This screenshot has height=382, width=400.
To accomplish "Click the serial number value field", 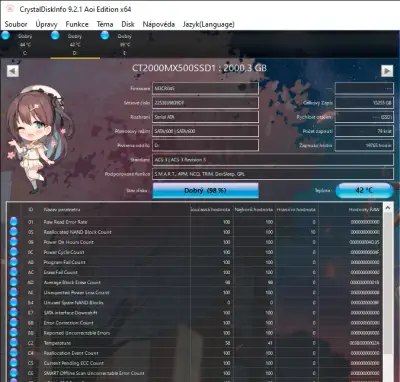I will click(x=205, y=103).
